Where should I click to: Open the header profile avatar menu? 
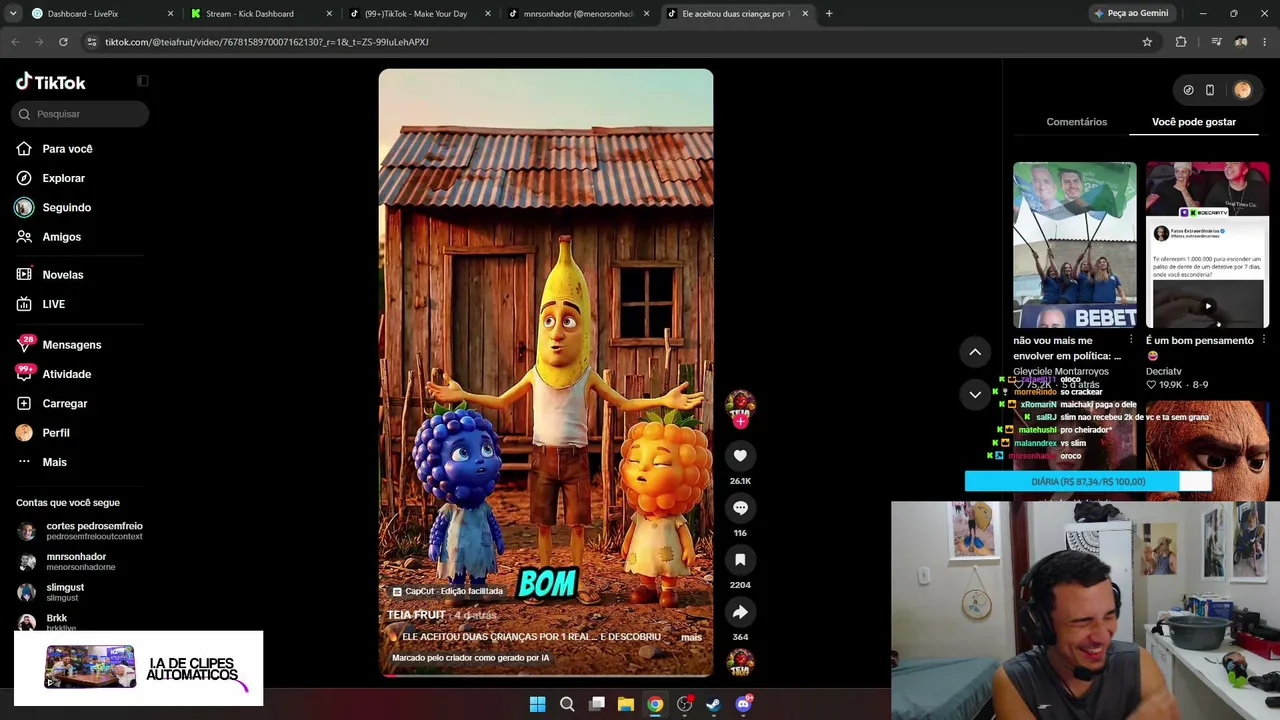pyautogui.click(x=1242, y=90)
